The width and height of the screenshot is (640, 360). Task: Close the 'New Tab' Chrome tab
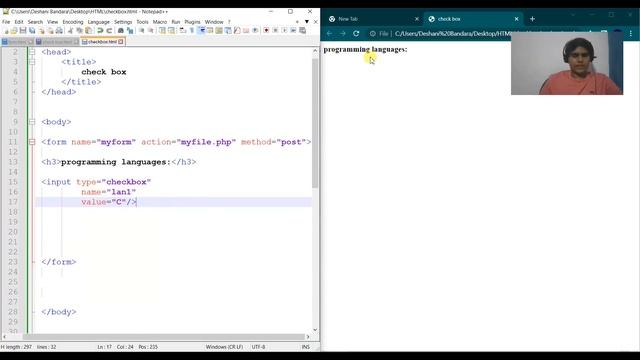pos(417,19)
